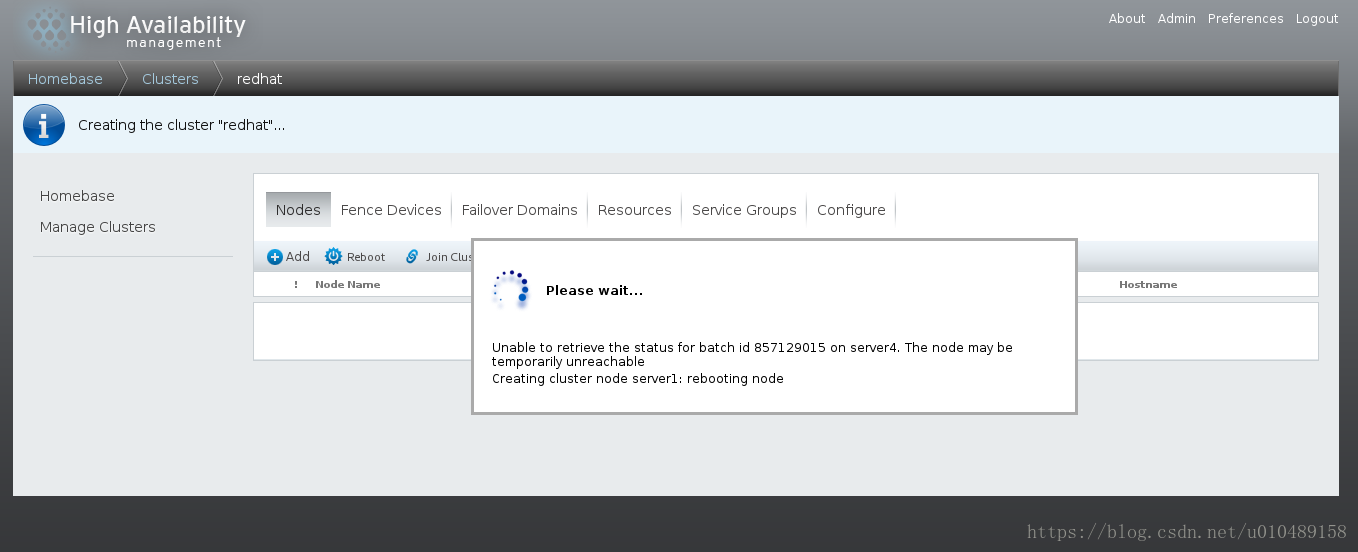Open Manage Clusters in the sidebar
Image resolution: width=1358 pixels, height=552 pixels.
click(98, 227)
